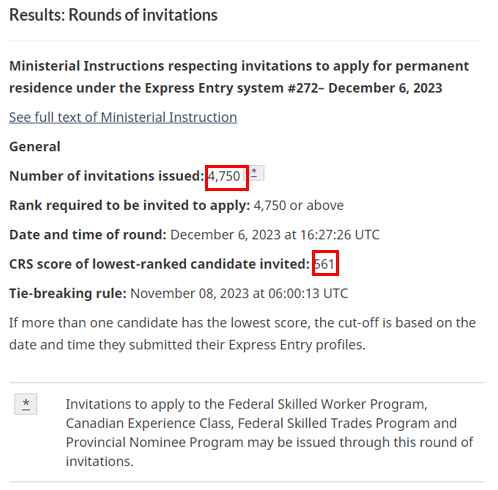Open the See full text of Ministerial Instruction link
This screenshot has width=498, height=490.
tap(123, 117)
